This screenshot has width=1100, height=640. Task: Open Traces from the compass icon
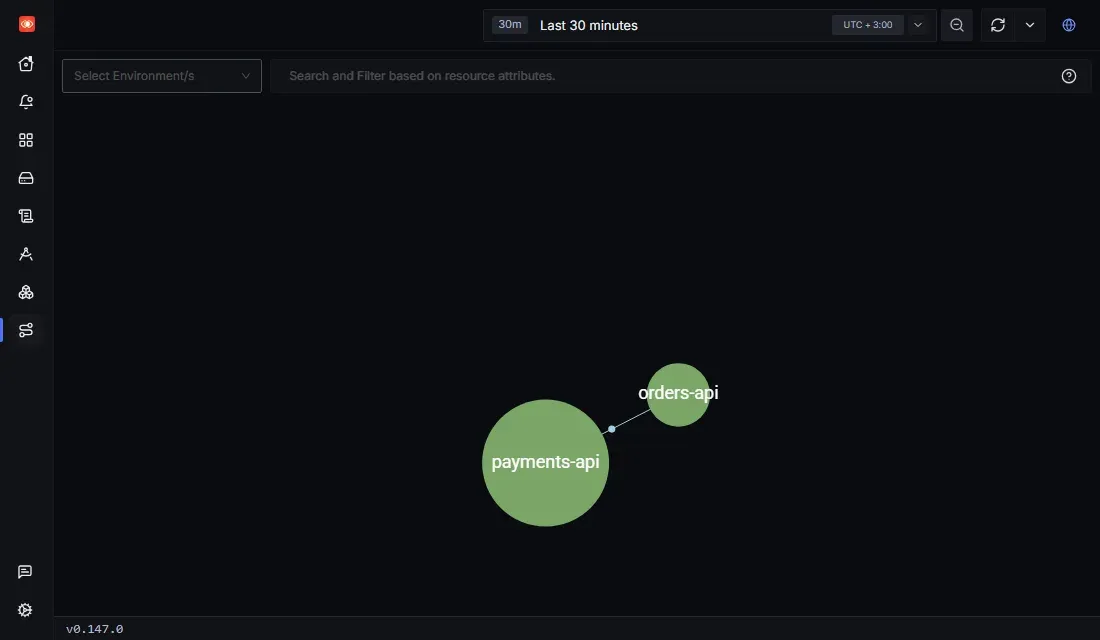26,254
